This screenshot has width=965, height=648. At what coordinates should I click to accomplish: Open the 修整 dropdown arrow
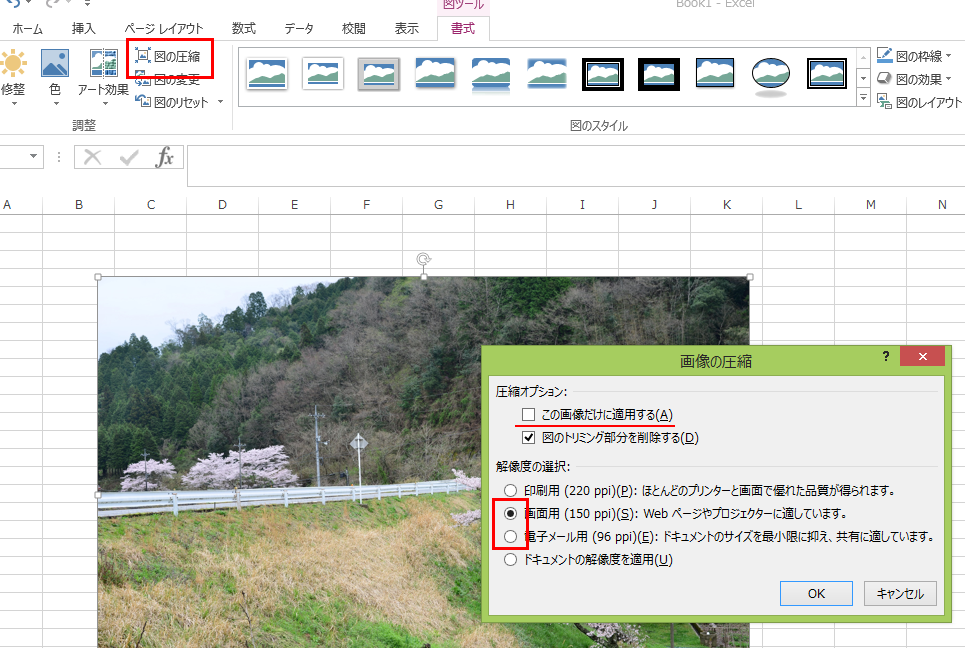14,103
